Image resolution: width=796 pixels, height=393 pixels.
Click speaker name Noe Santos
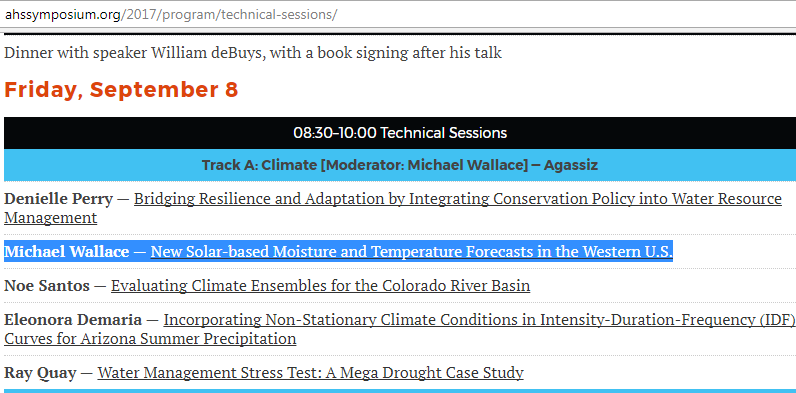pyautogui.click(x=47, y=286)
